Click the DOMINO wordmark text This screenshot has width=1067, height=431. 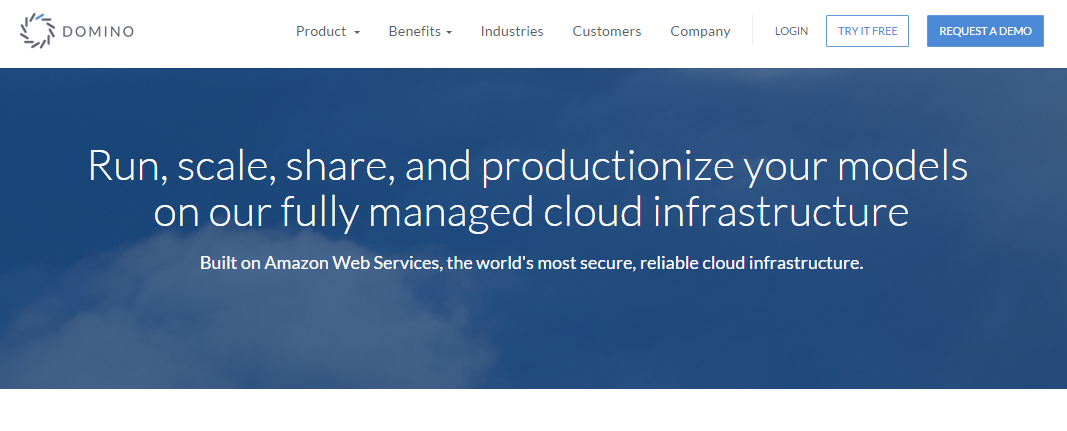pyautogui.click(x=98, y=32)
